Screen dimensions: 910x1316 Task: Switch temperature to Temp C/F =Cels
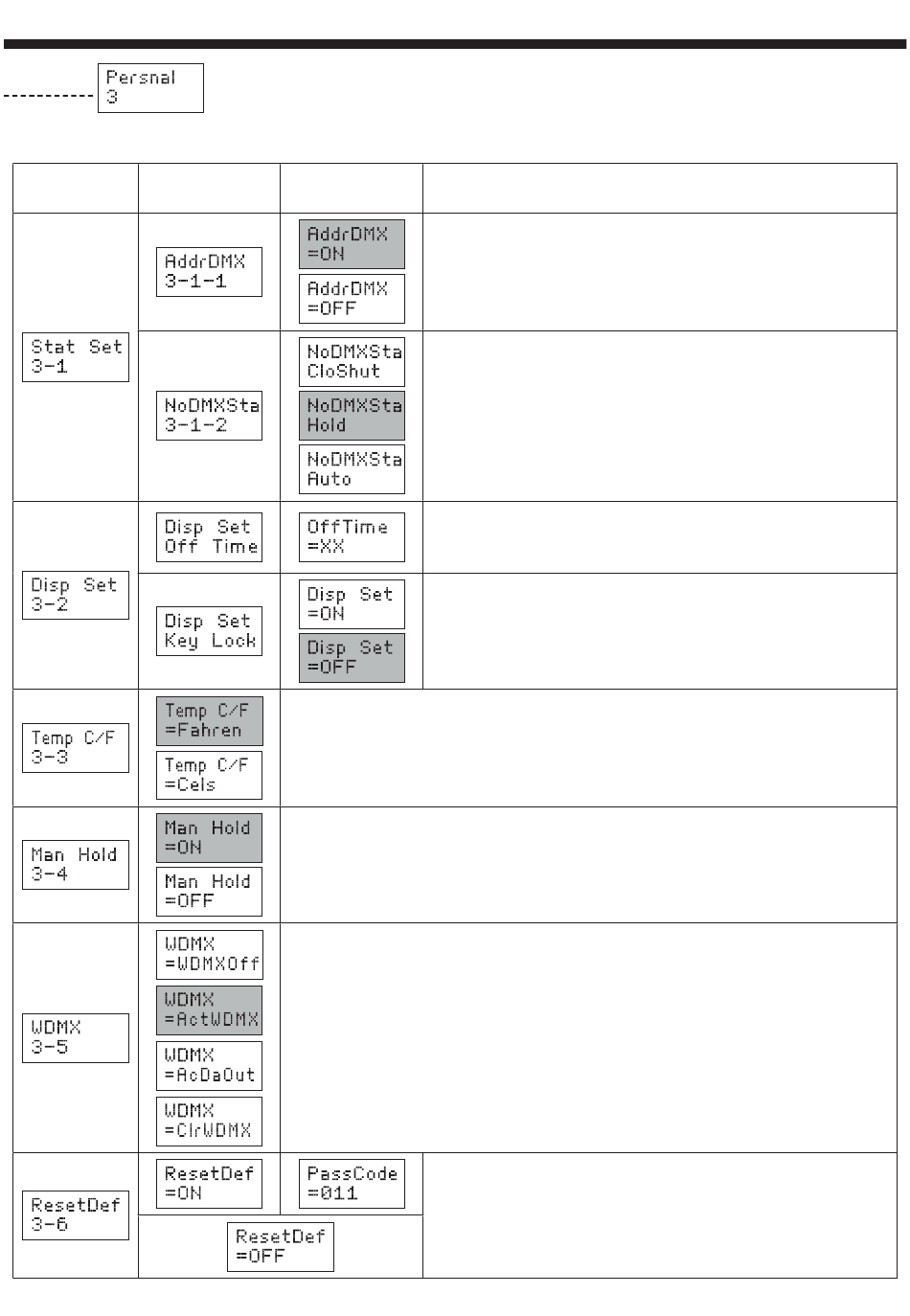209,775
